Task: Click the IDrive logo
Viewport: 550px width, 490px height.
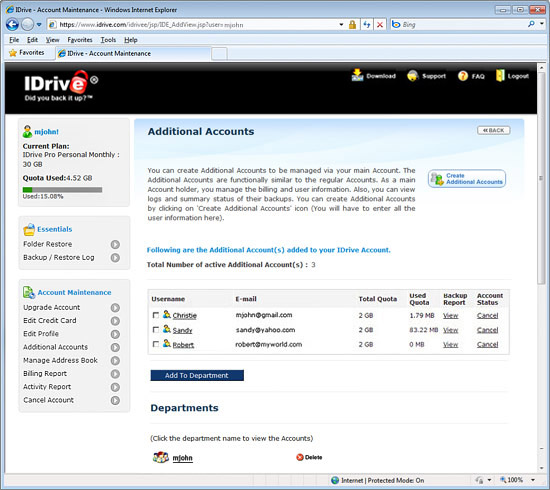Action: point(60,86)
